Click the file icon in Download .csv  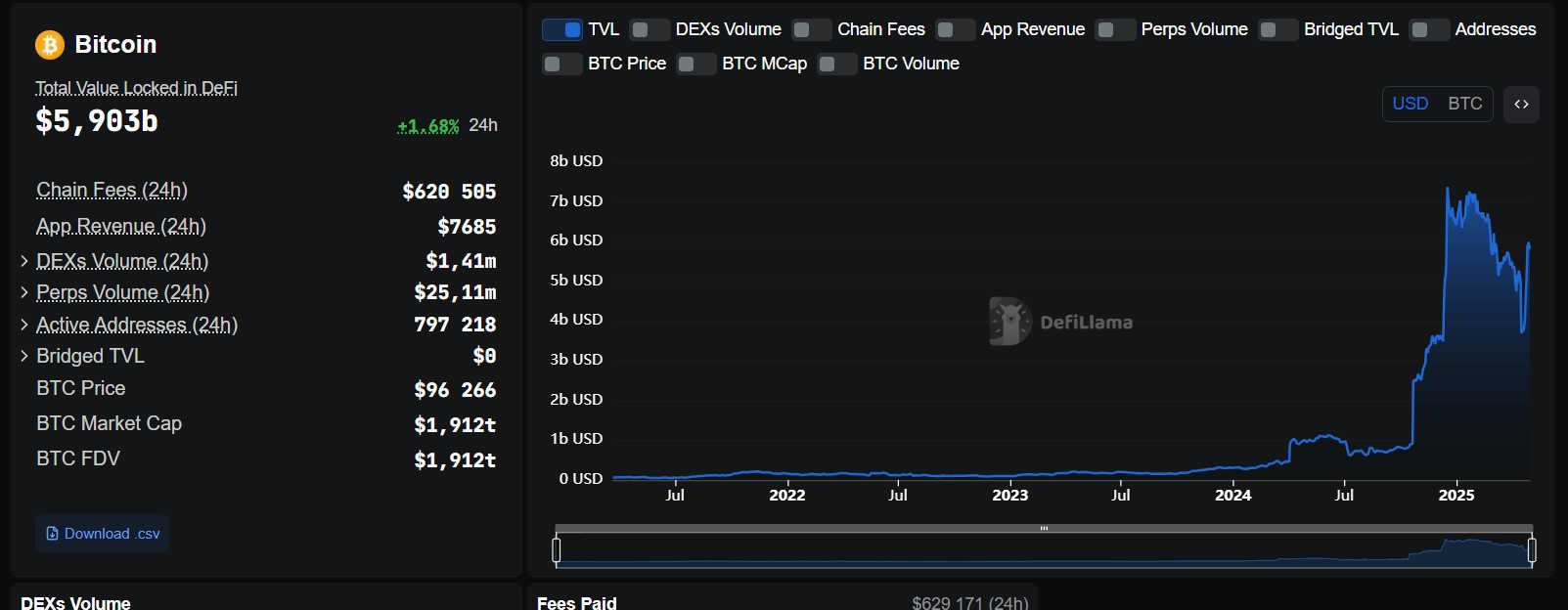click(x=52, y=534)
